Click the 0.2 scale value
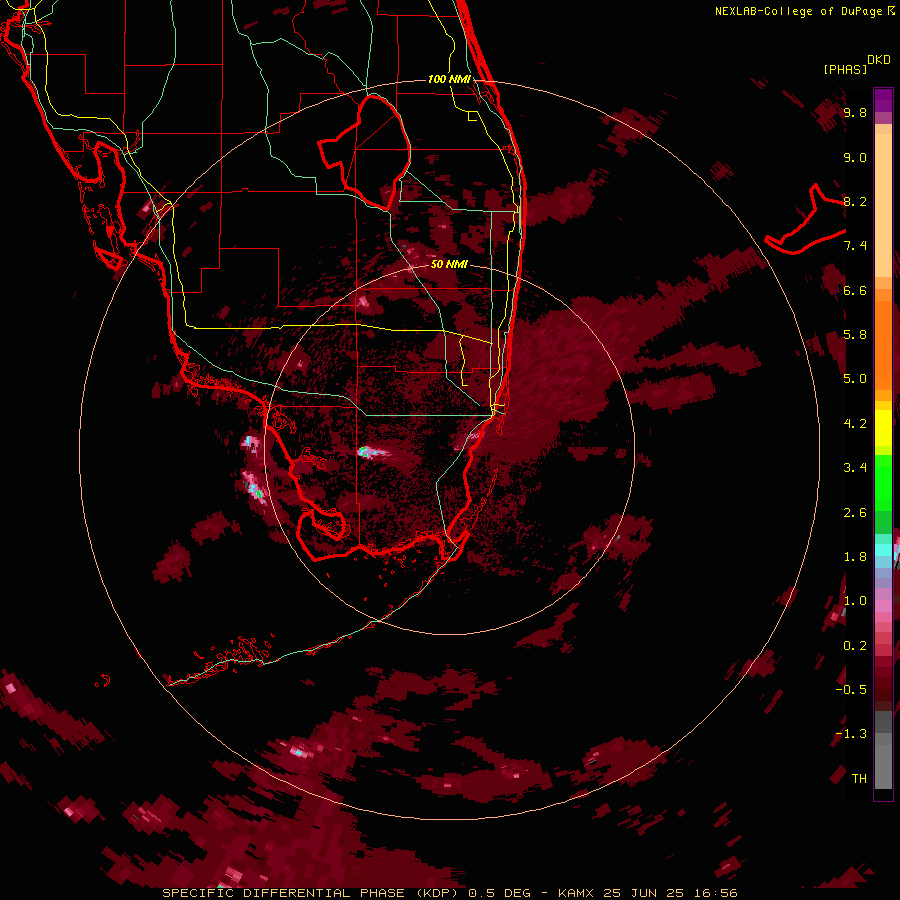 point(855,646)
